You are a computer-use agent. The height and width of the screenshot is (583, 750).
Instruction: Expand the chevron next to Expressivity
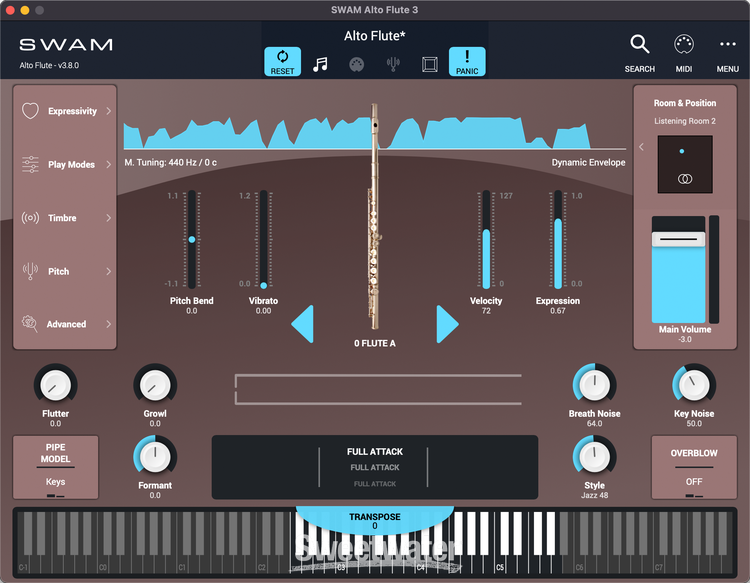tap(109, 111)
